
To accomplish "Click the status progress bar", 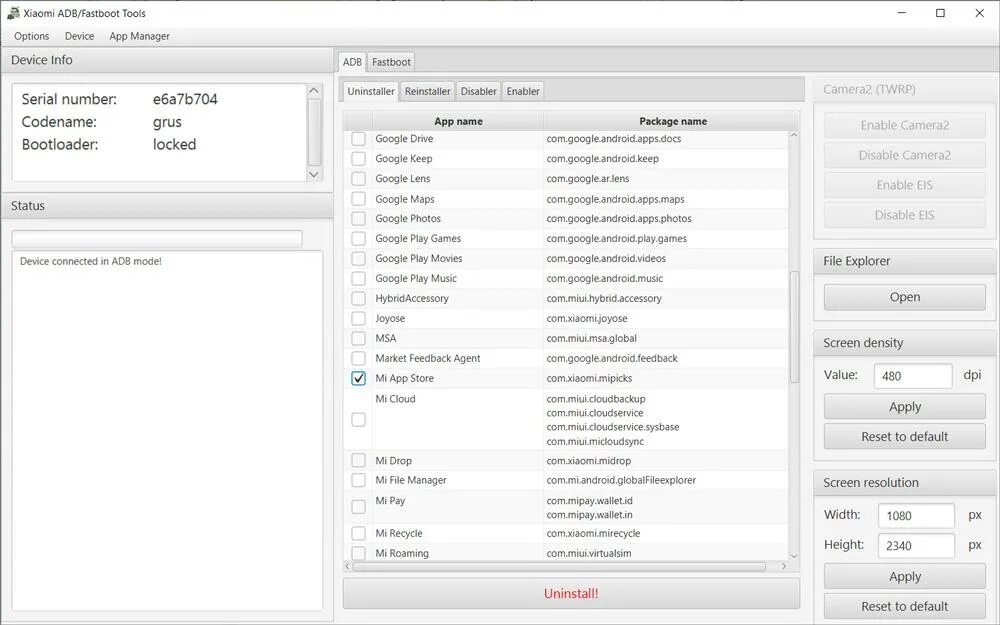I will 157,239.
